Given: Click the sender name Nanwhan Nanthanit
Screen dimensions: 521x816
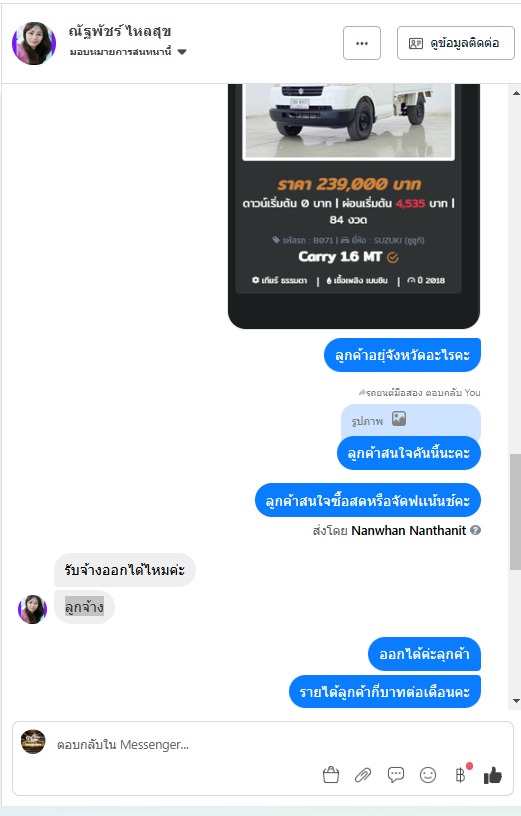Looking at the screenshot, I should tap(409, 530).
